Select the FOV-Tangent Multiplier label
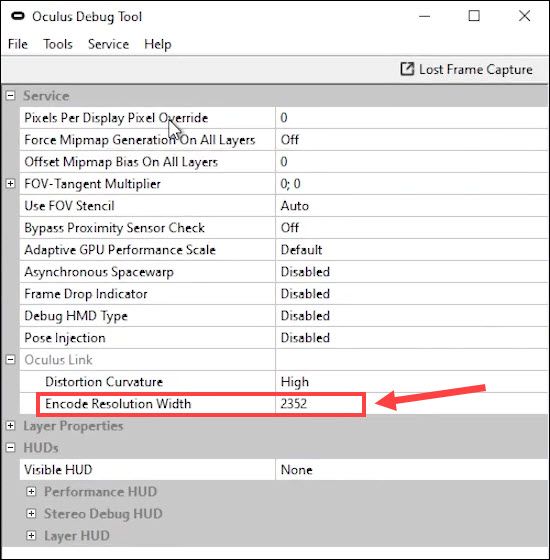The height and width of the screenshot is (560, 550). 92,184
